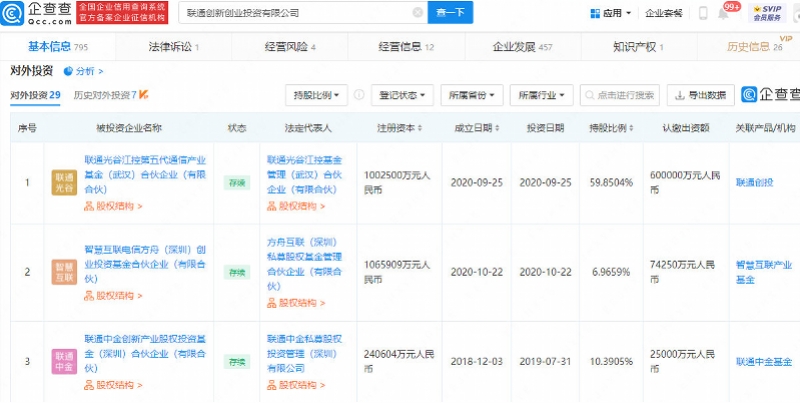800x403 pixels.
Task: Expand the 应用 dropdown menu
Action: tap(629, 13)
